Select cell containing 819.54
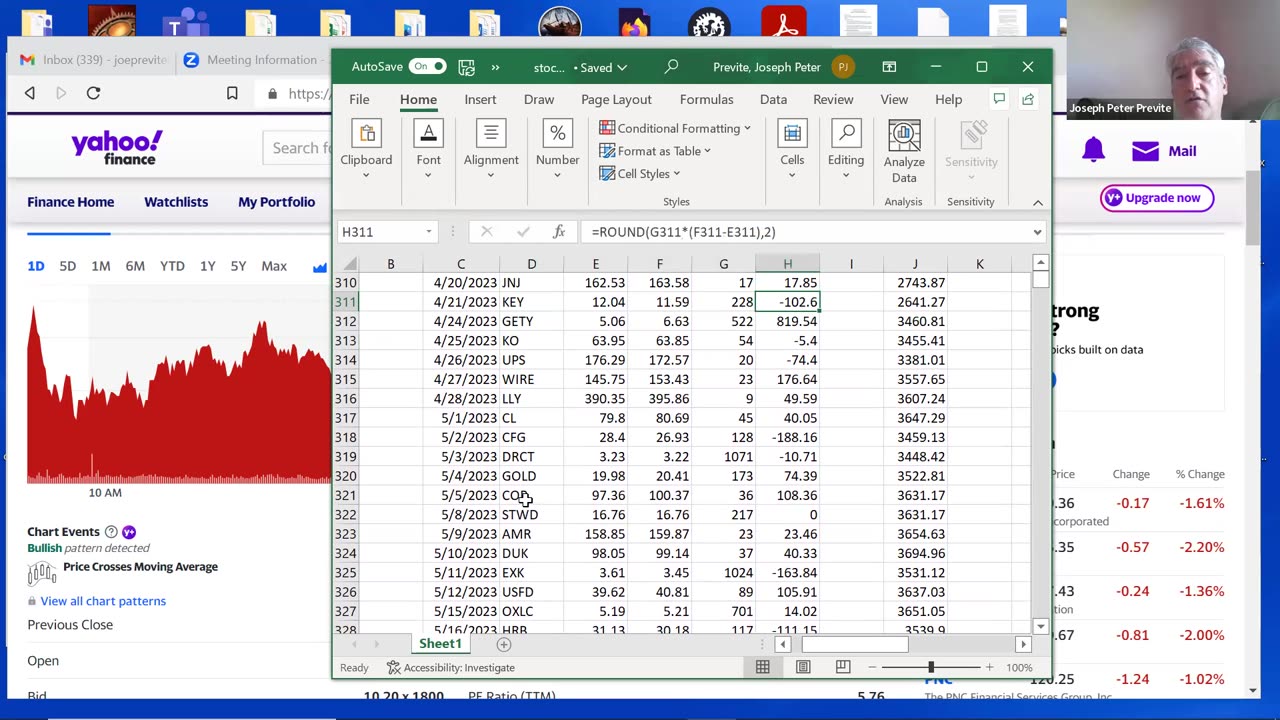The width and height of the screenshot is (1280, 720). pyautogui.click(x=787, y=321)
